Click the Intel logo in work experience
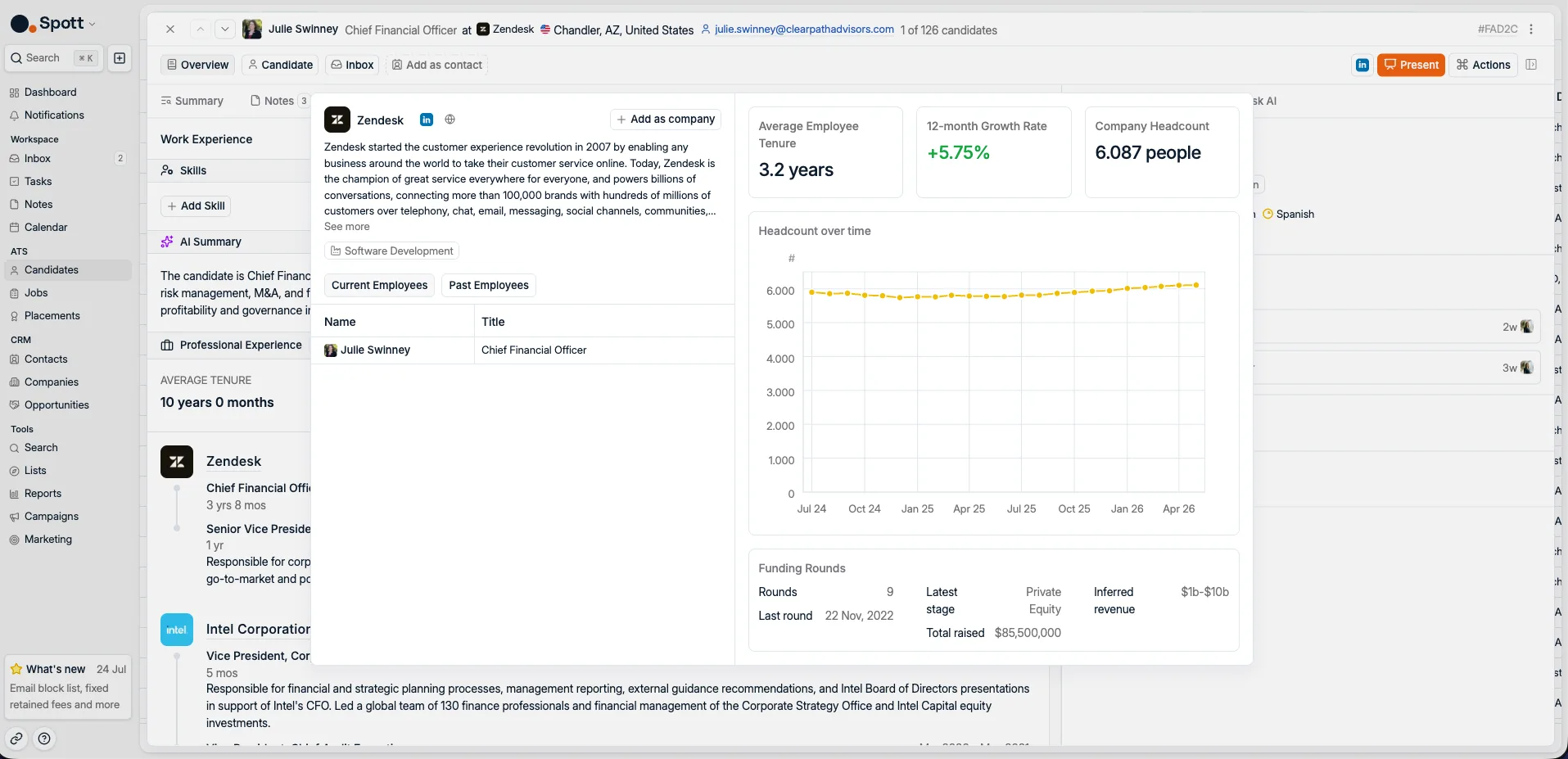Viewport: 1568px width, 759px height. tap(177, 630)
